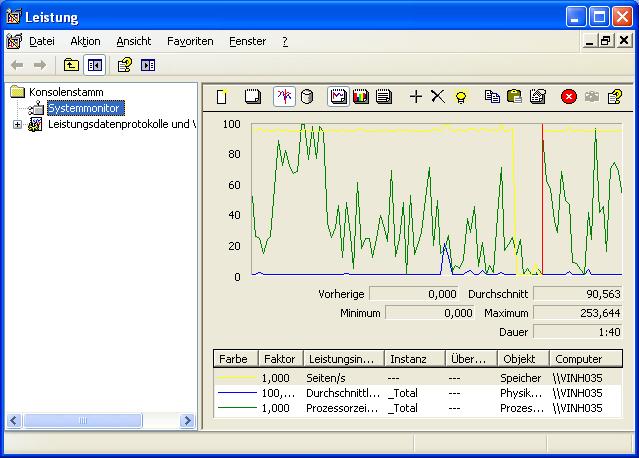The image size is (639, 458).
Task: Click the Objekt column header
Action: coord(518,359)
